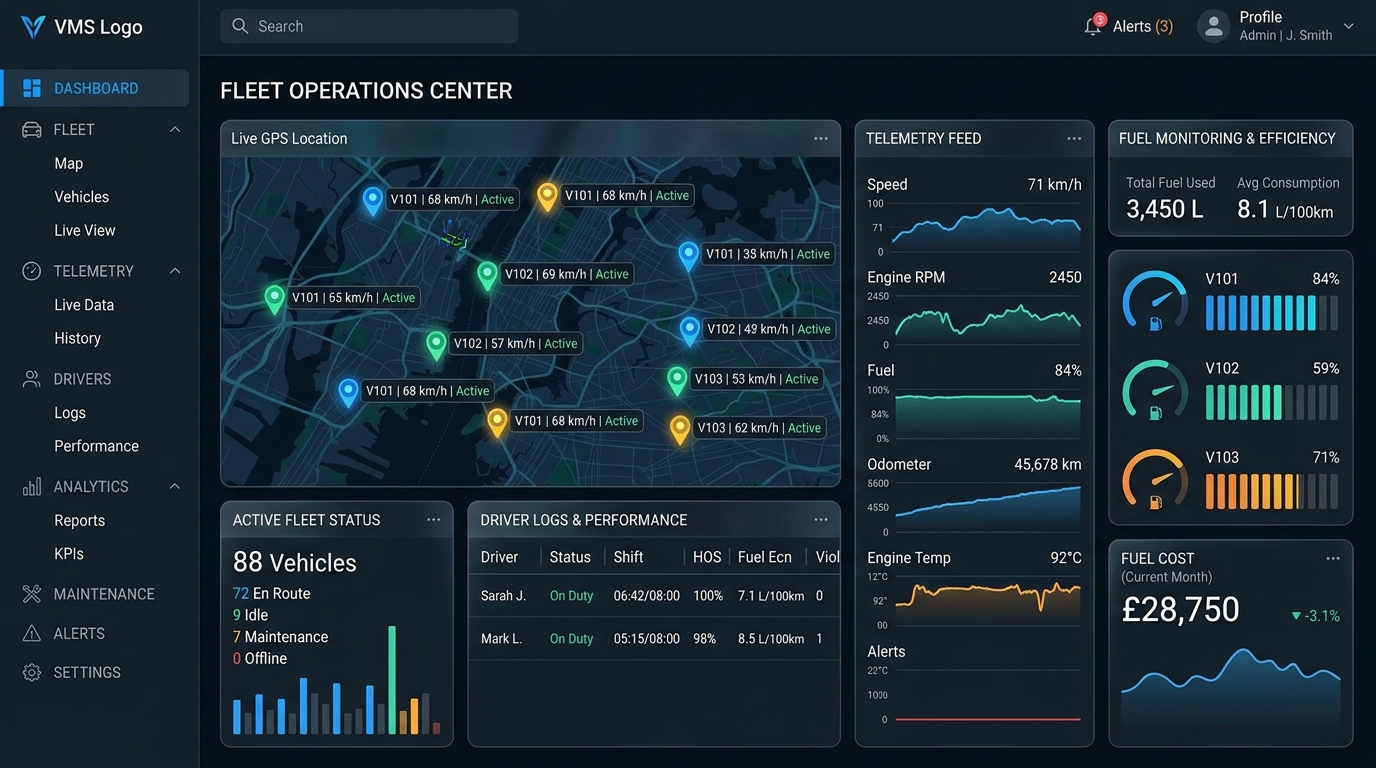
Task: Click the Settings gear icon
Action: point(32,672)
